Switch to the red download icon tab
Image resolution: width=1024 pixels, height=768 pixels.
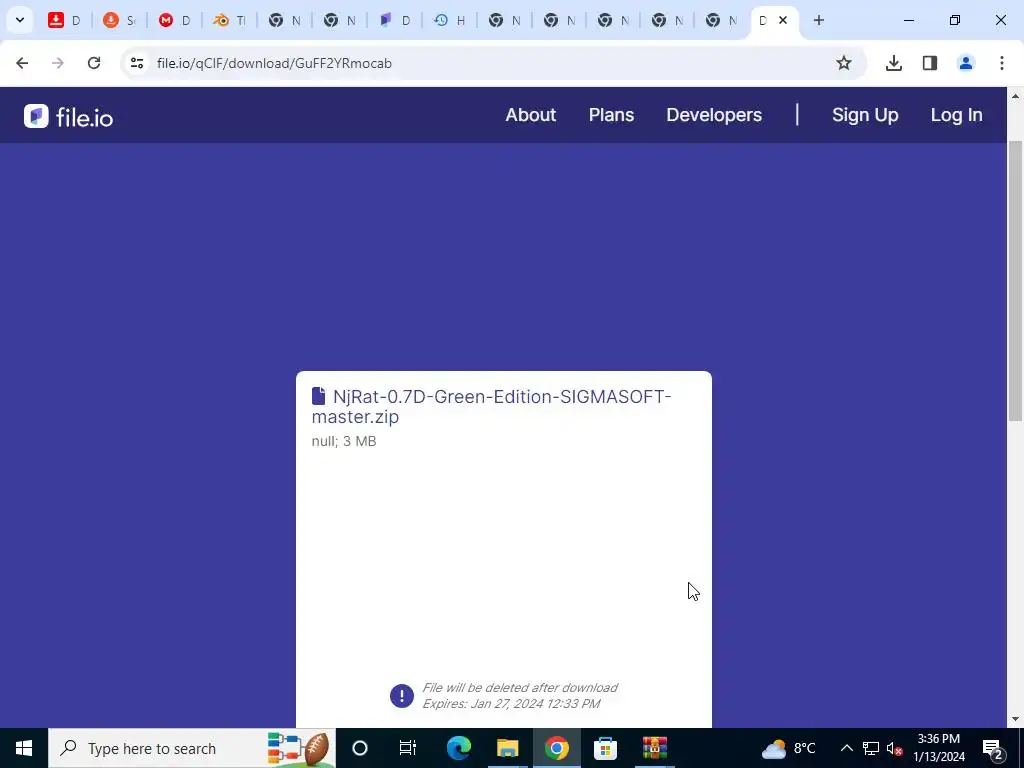(64, 20)
